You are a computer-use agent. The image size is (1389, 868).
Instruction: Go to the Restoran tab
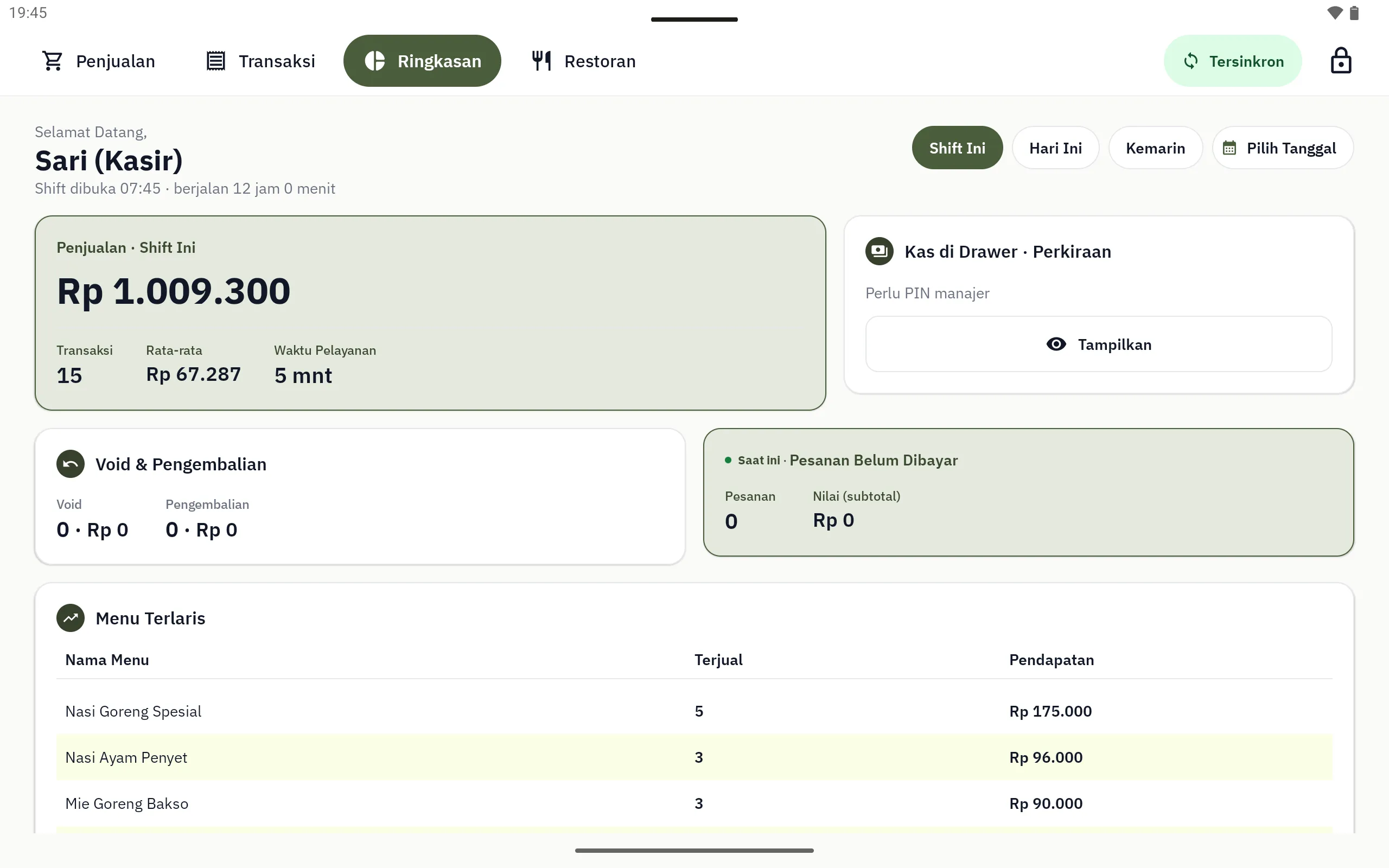(x=584, y=61)
